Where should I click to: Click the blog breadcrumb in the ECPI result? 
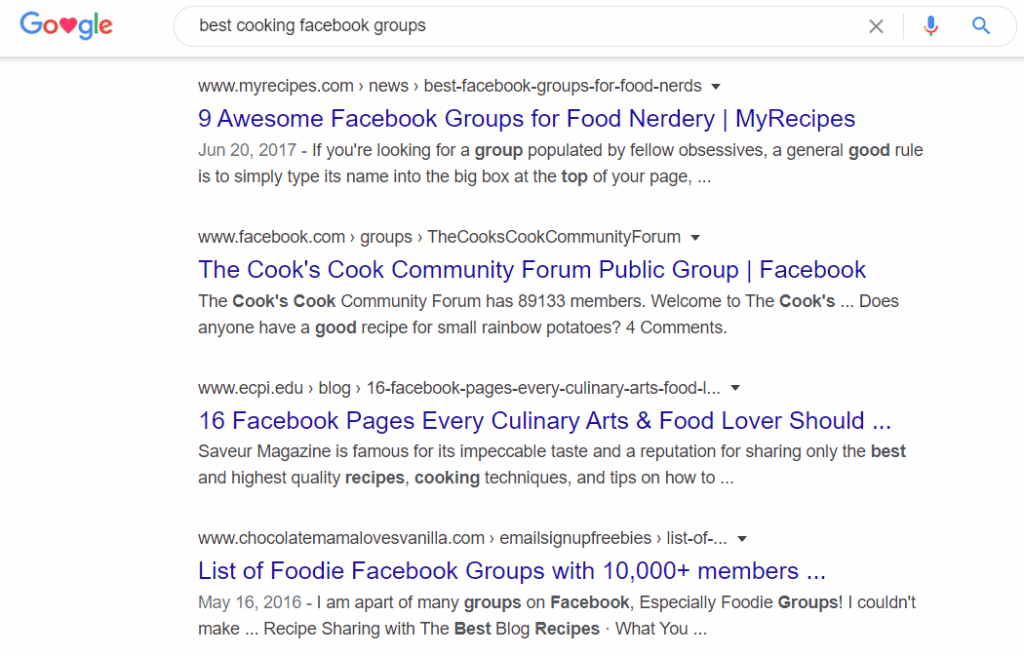tap(335, 388)
